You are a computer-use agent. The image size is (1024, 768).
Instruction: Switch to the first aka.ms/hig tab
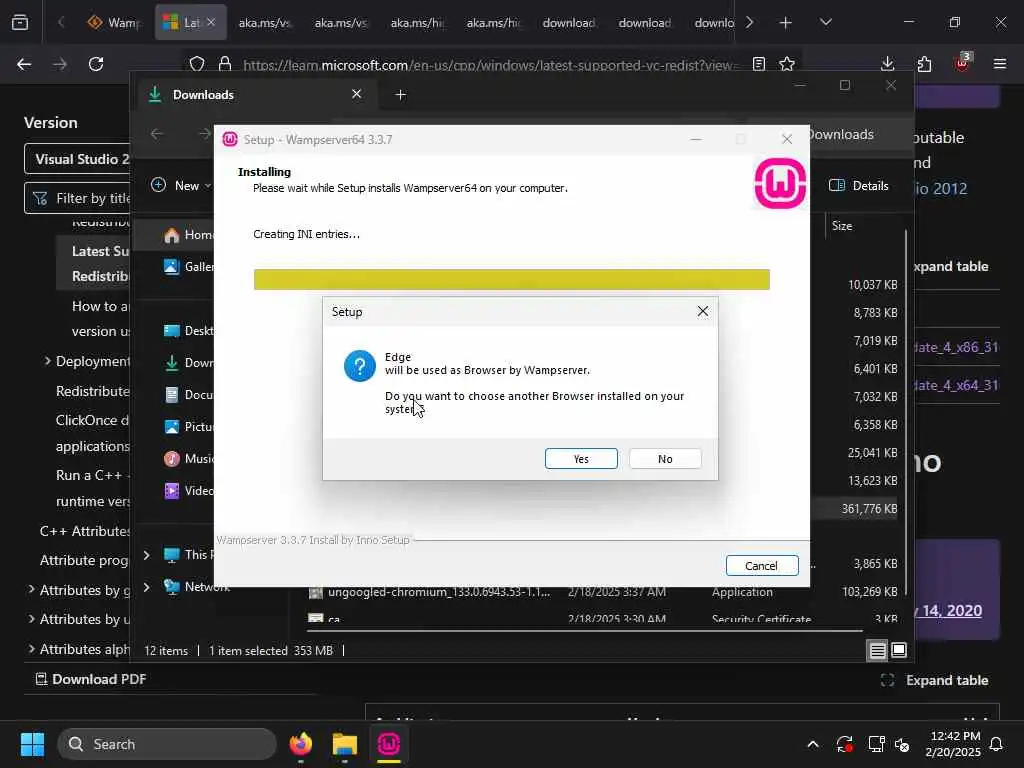(x=417, y=22)
